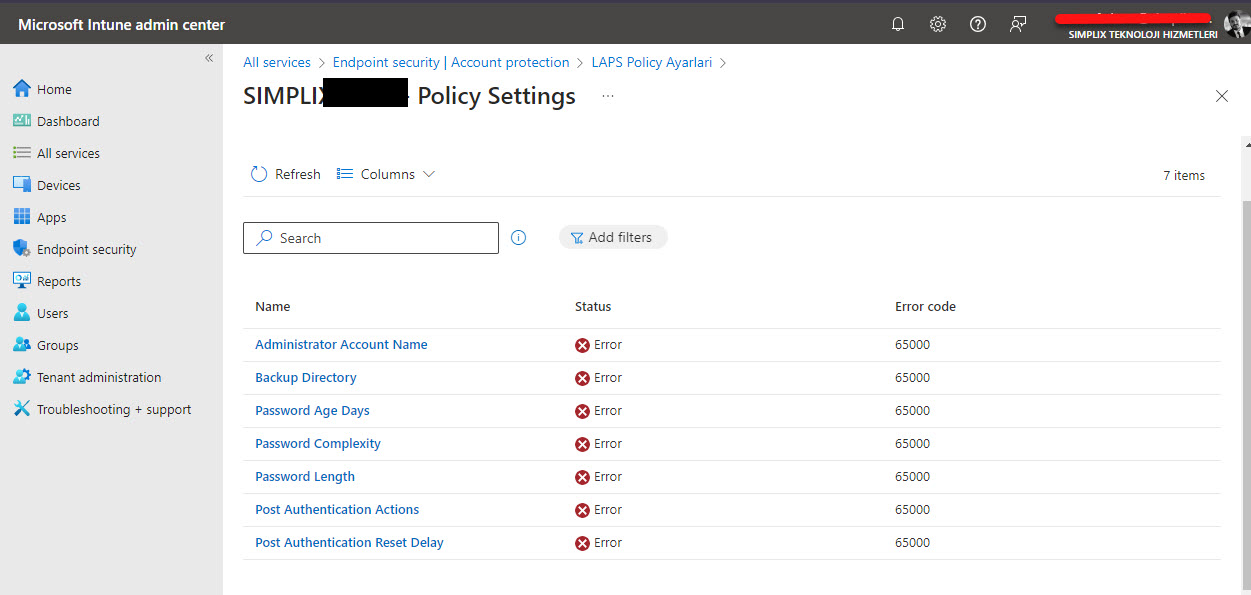Screen dimensions: 1251x595
Task: Open the feedback icon in header
Action: click(1018, 24)
